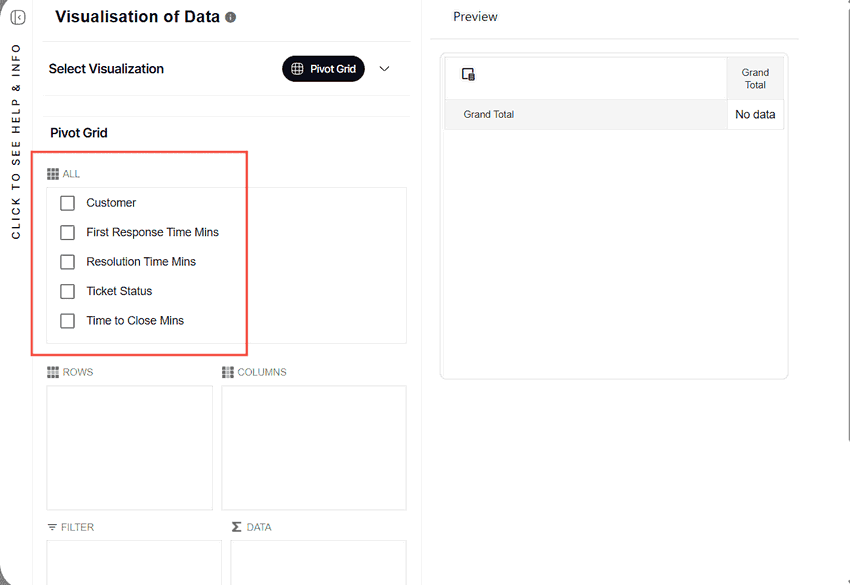850x585 pixels.
Task: Click the ROWS grid icon
Action: click(x=53, y=372)
